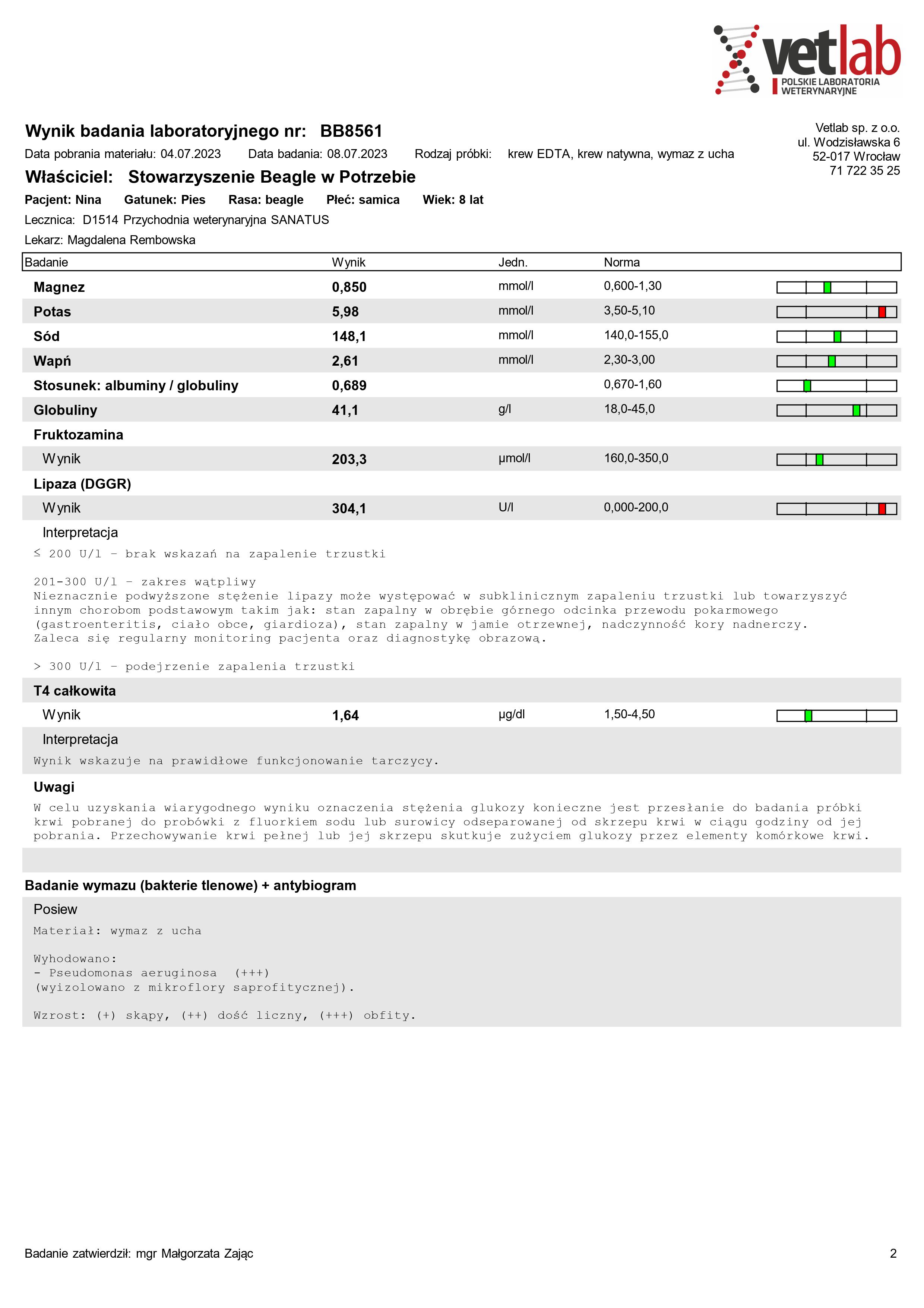Click the page number 2
924x1308 pixels.
[893, 1253]
